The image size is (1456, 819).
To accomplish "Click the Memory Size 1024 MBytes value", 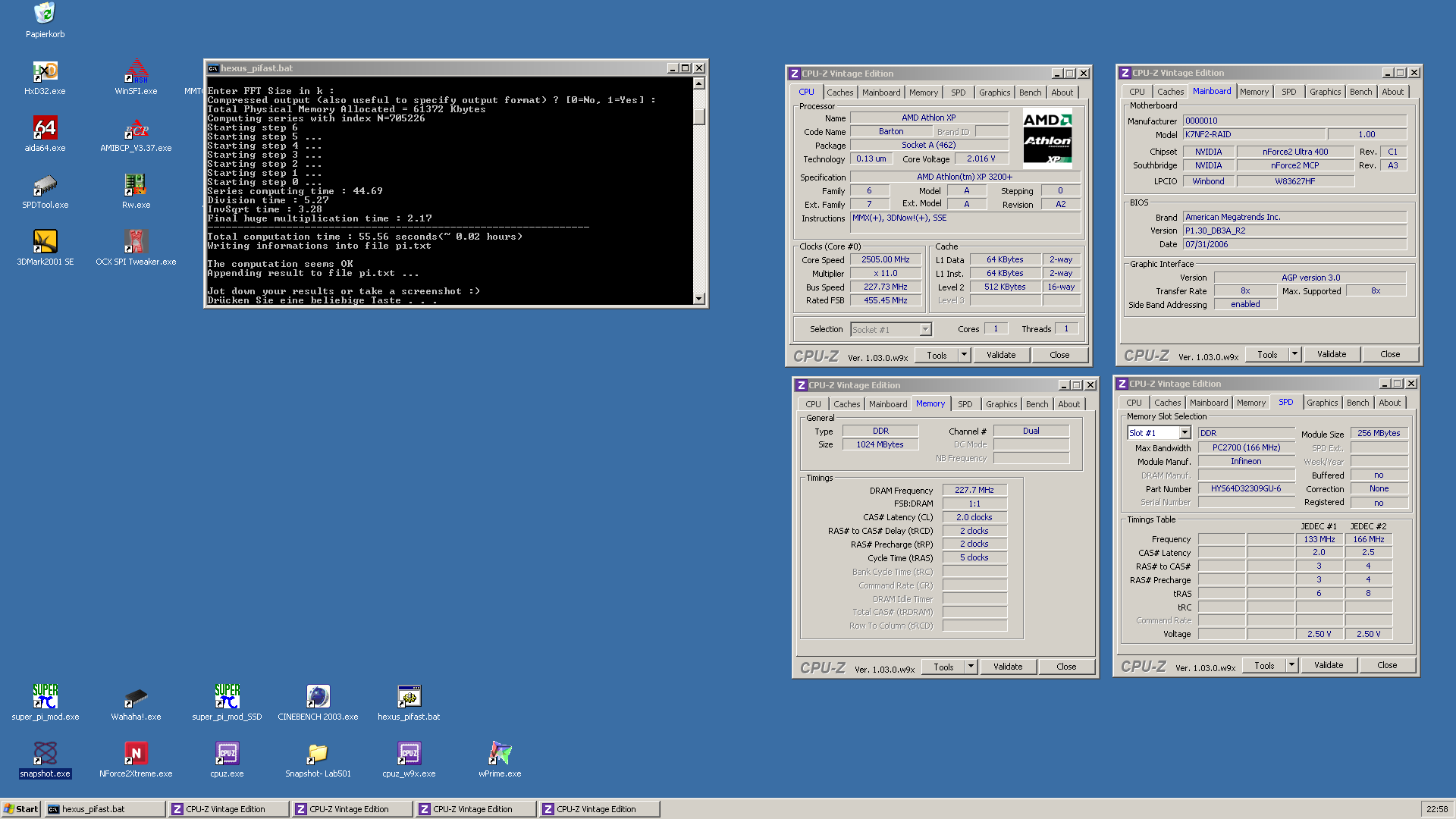I will point(880,445).
